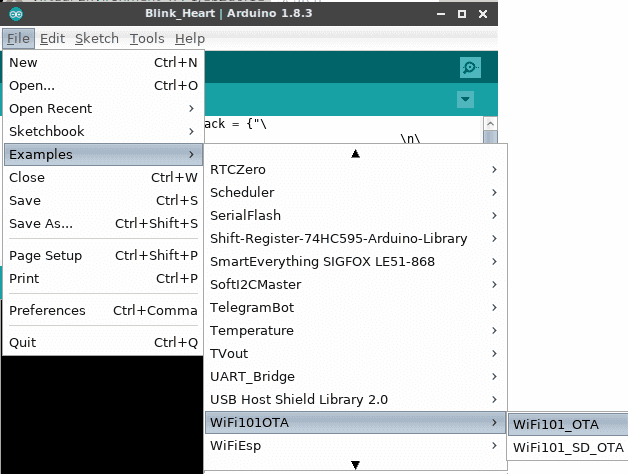The image size is (628, 474).
Task: Load the WiFi101_SD_OTA example sketch
Action: click(x=567, y=447)
